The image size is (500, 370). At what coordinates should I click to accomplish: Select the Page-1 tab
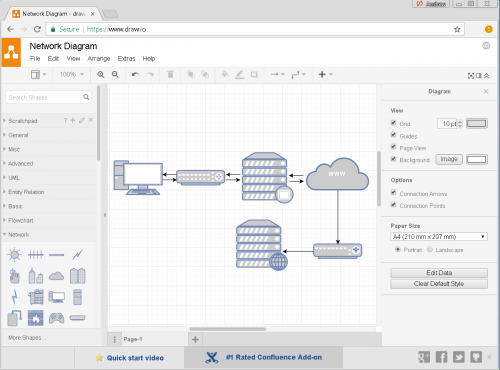pyautogui.click(x=133, y=339)
